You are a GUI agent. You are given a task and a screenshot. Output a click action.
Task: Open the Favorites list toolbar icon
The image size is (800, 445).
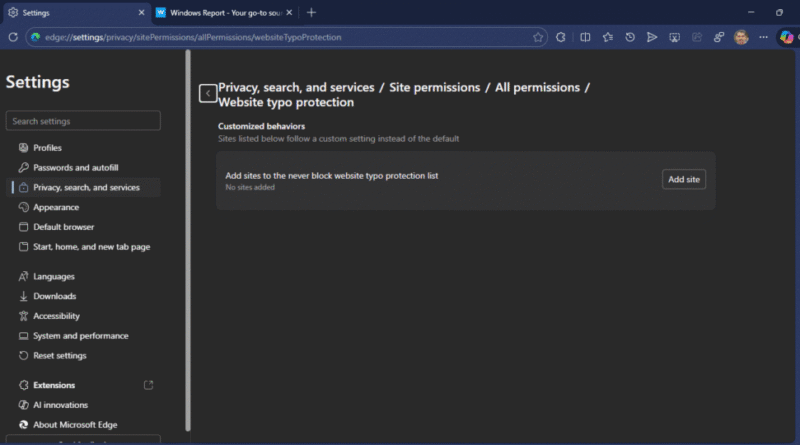(x=606, y=37)
